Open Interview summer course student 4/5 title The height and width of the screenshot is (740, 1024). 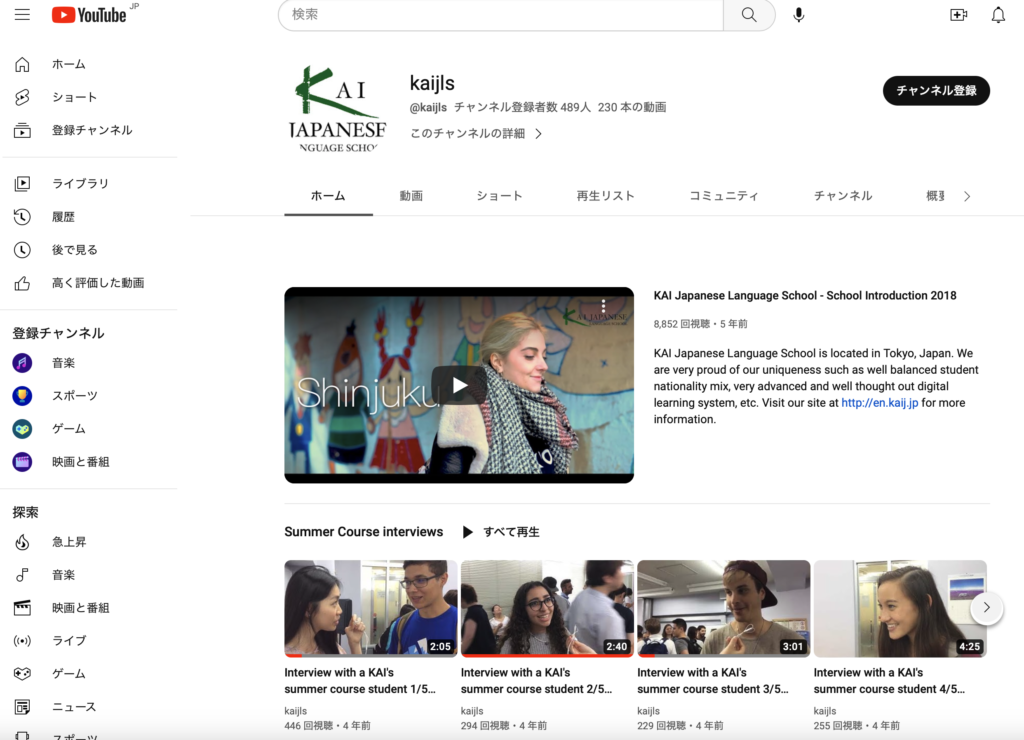pyautogui.click(x=889, y=681)
